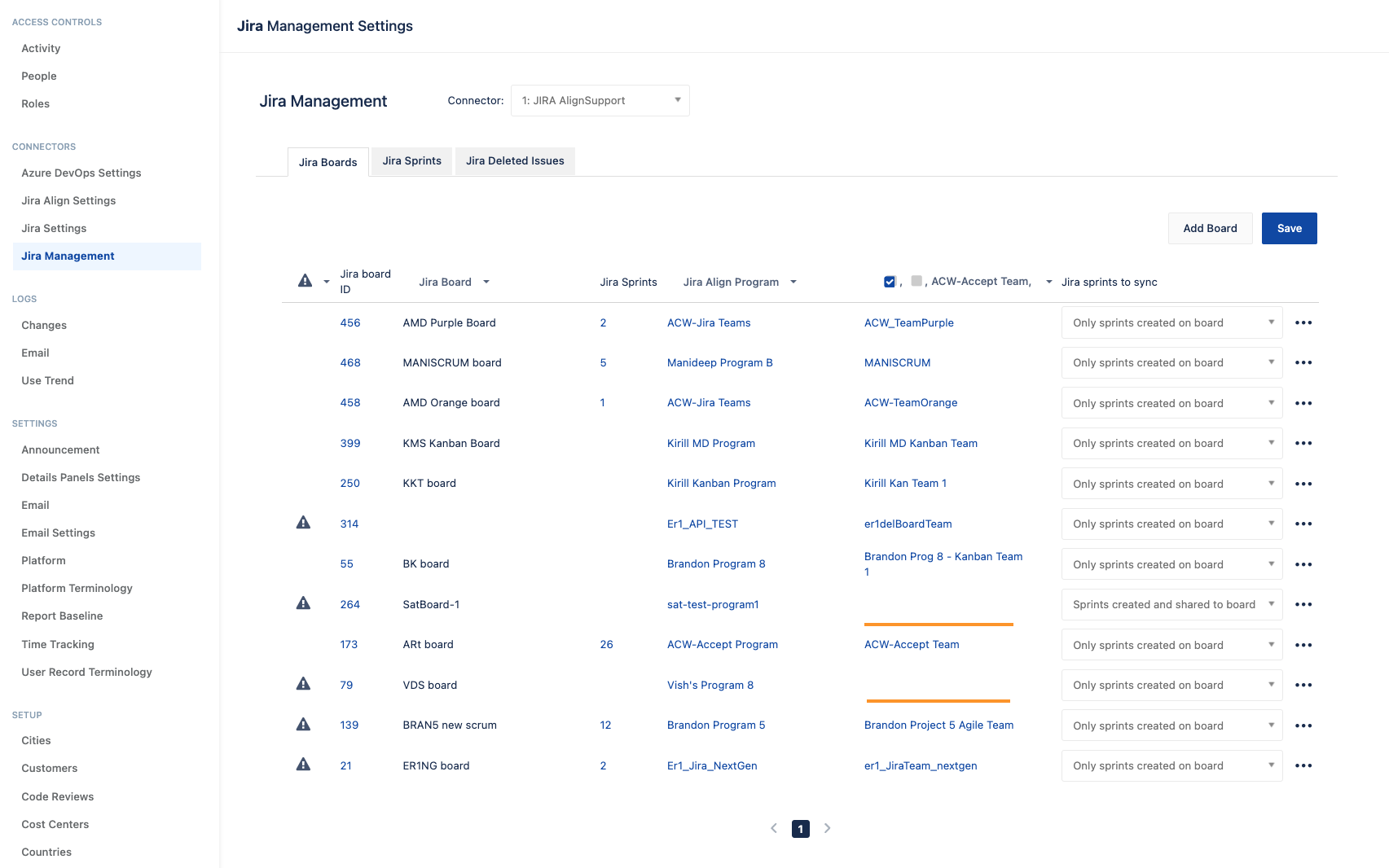1389x868 pixels.
Task: Click the warning icon in the table header
Action: [x=305, y=281]
